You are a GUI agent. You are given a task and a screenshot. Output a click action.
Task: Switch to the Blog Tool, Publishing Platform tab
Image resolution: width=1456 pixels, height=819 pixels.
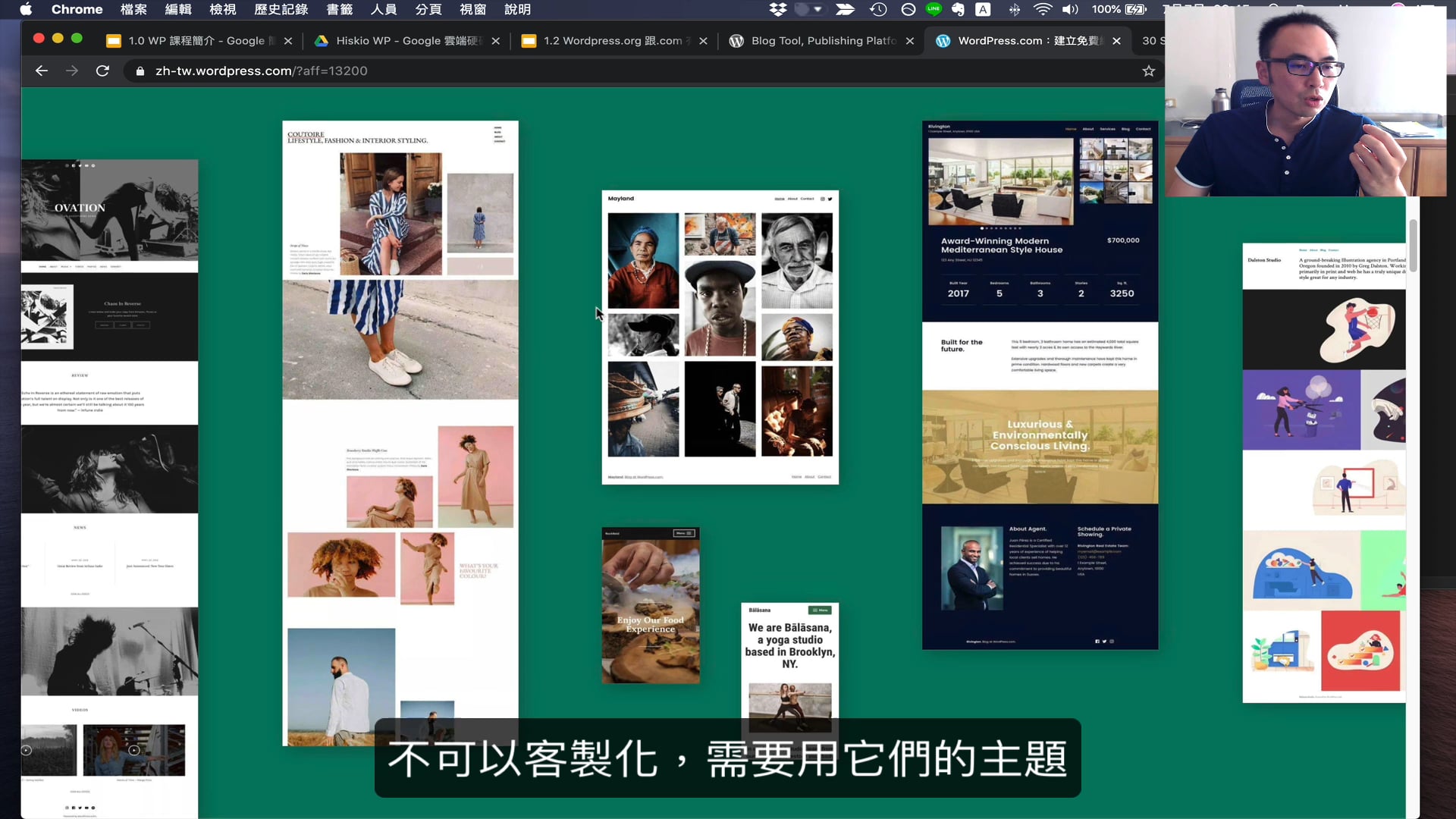[823, 41]
